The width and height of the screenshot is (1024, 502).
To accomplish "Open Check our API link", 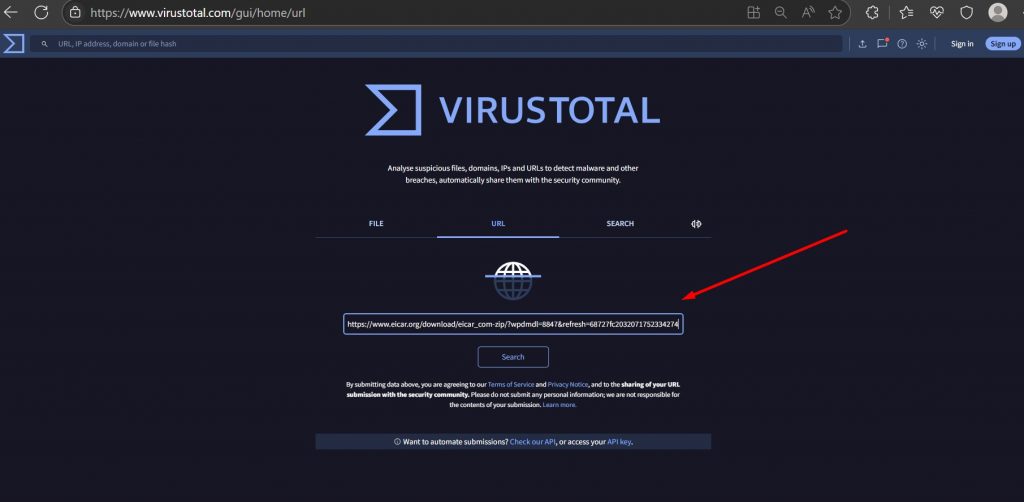I will pos(532,442).
